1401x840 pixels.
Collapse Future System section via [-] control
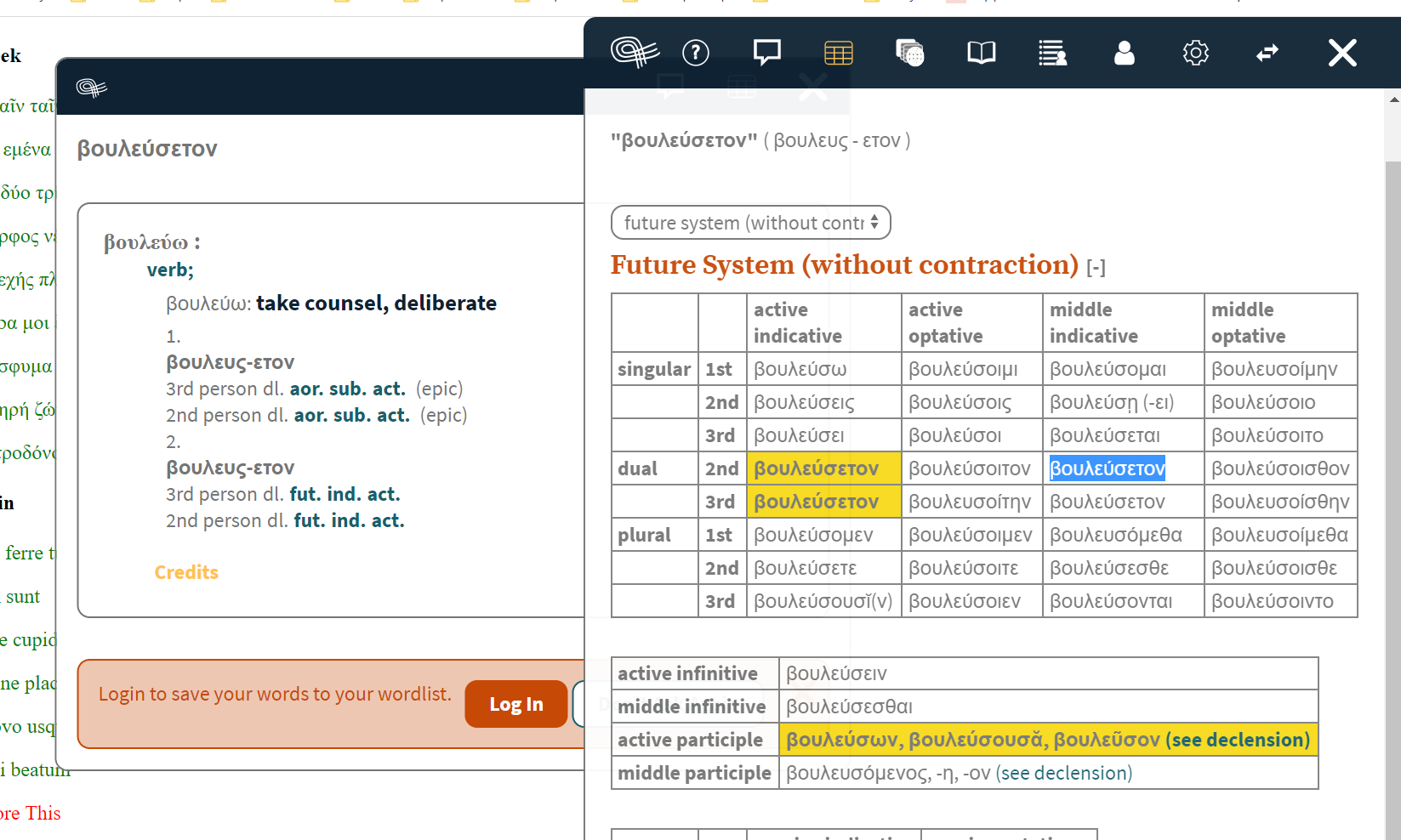1097,266
